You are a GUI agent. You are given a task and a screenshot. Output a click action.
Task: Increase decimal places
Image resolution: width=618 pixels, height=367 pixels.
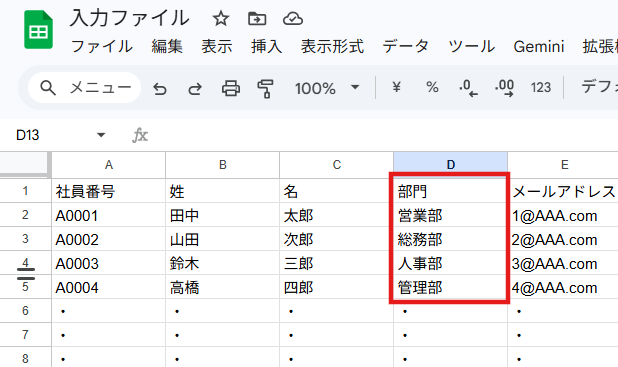(x=504, y=88)
